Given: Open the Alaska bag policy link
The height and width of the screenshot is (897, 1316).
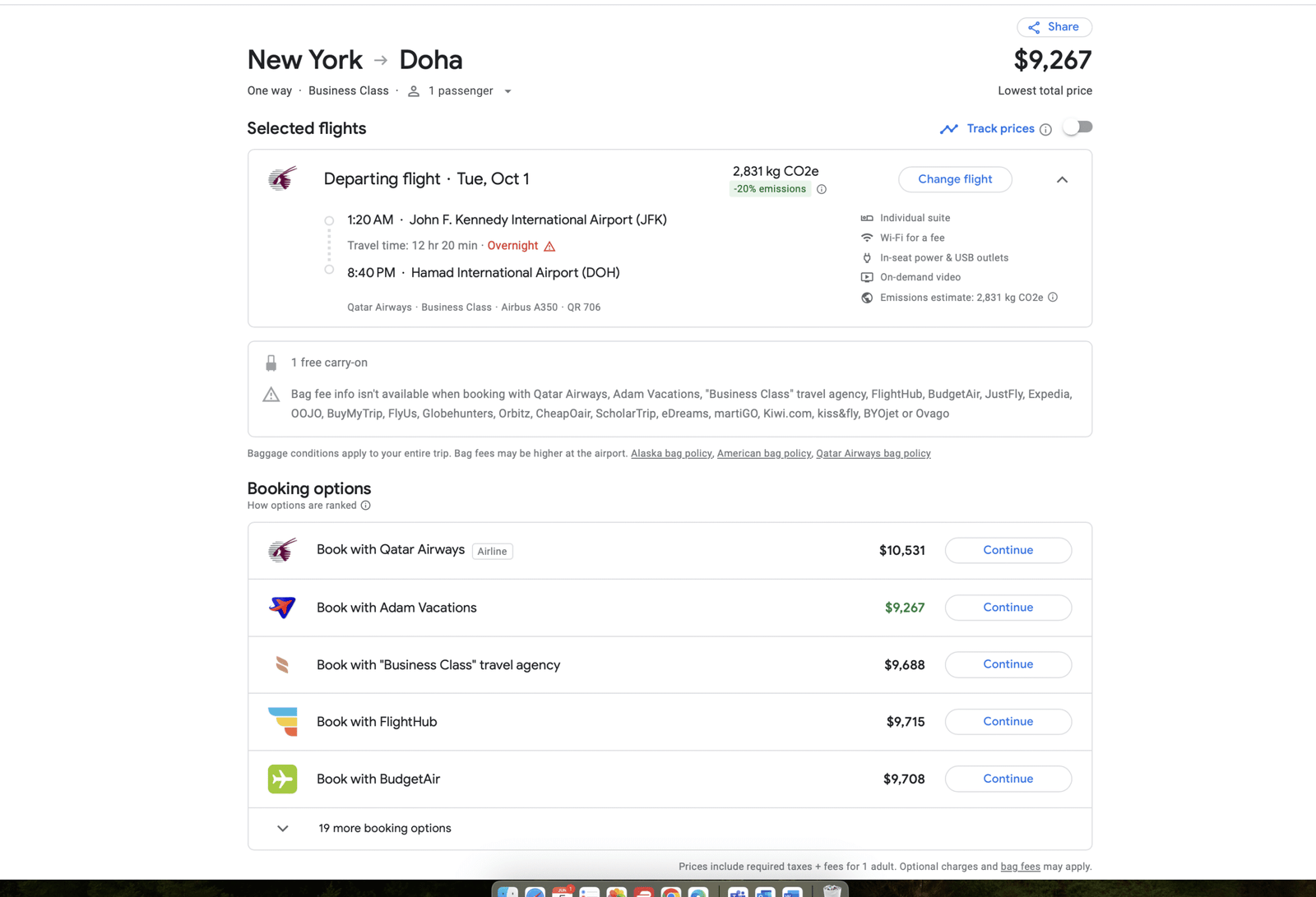Looking at the screenshot, I should [671, 453].
